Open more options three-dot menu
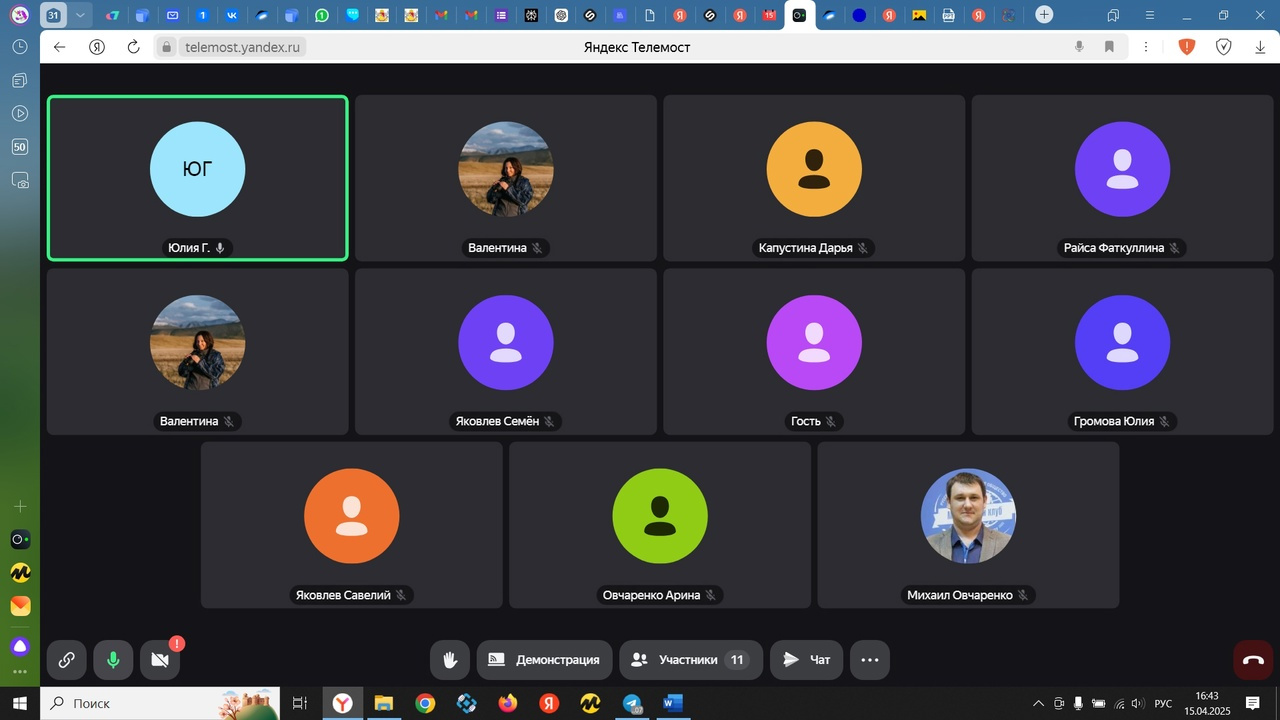Viewport: 1280px width, 720px height. point(869,660)
